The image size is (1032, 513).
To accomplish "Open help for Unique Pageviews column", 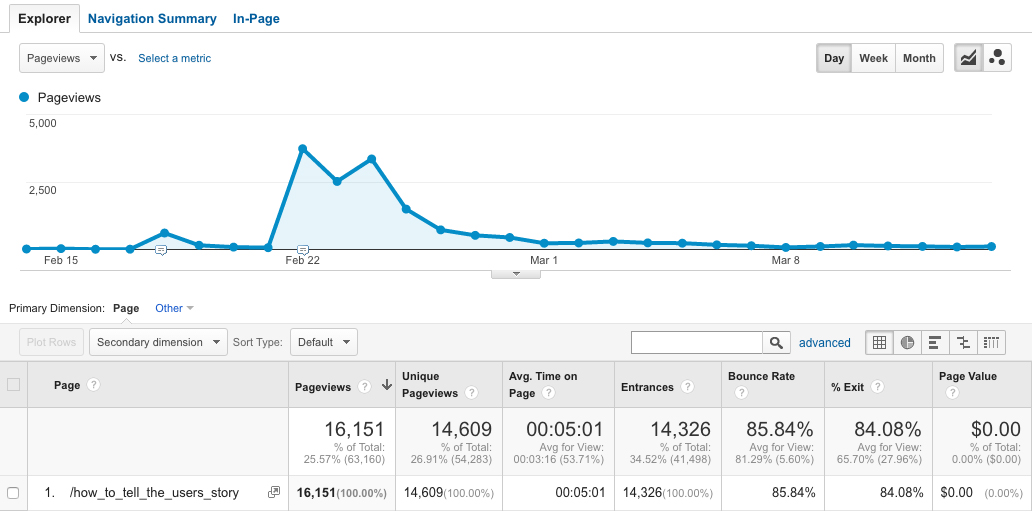I will (x=471, y=393).
